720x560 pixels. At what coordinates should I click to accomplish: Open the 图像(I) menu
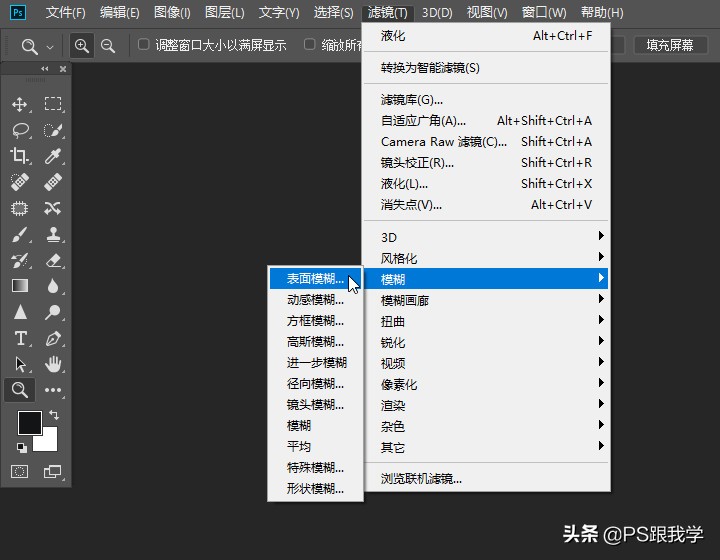(x=172, y=12)
